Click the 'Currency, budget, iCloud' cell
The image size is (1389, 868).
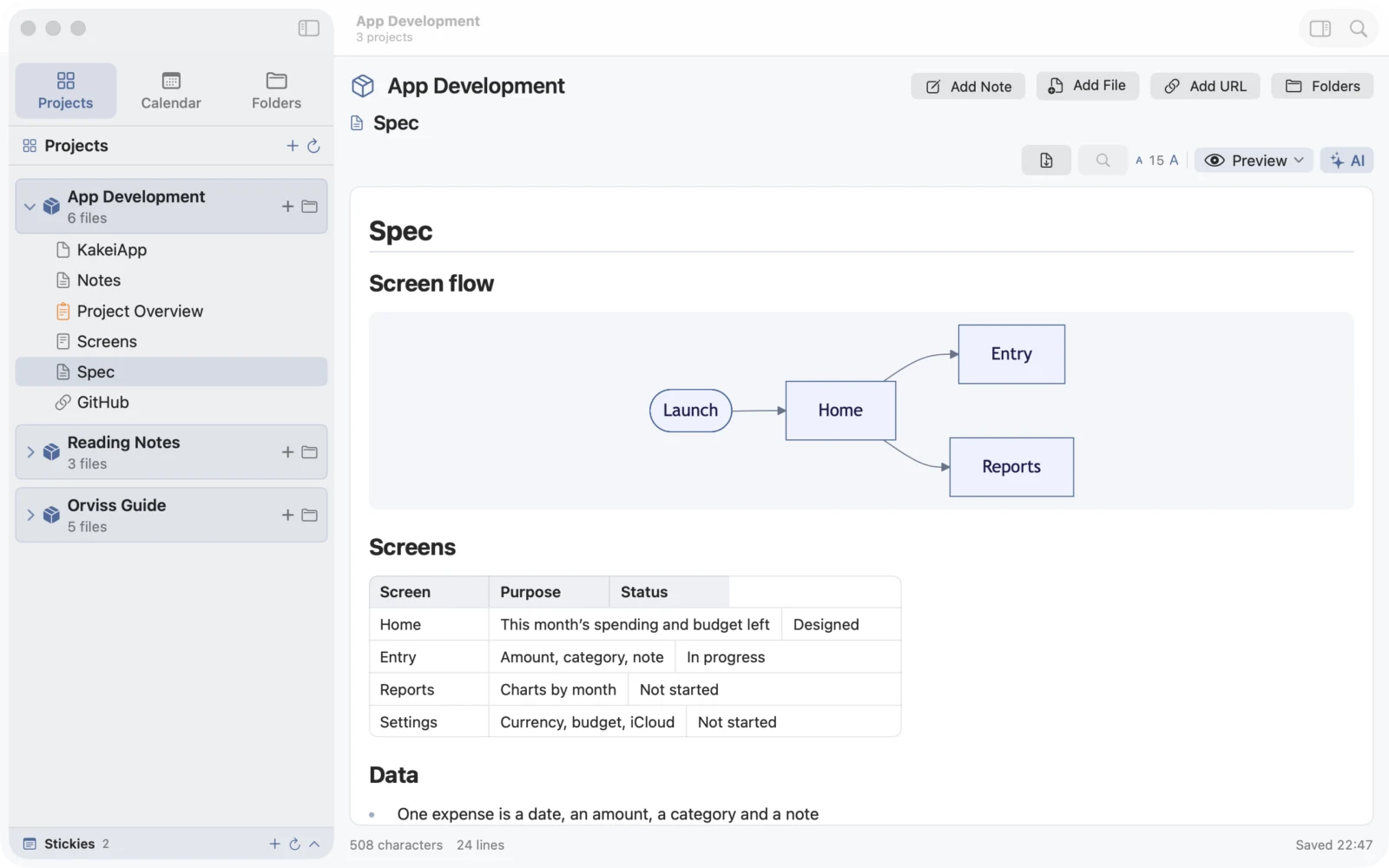(x=587, y=722)
